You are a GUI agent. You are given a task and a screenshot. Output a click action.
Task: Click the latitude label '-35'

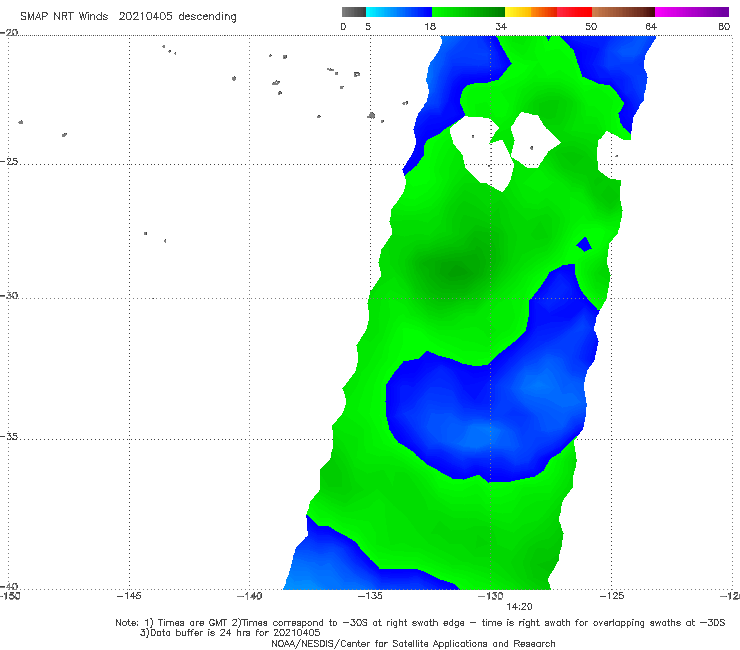pos(9,436)
